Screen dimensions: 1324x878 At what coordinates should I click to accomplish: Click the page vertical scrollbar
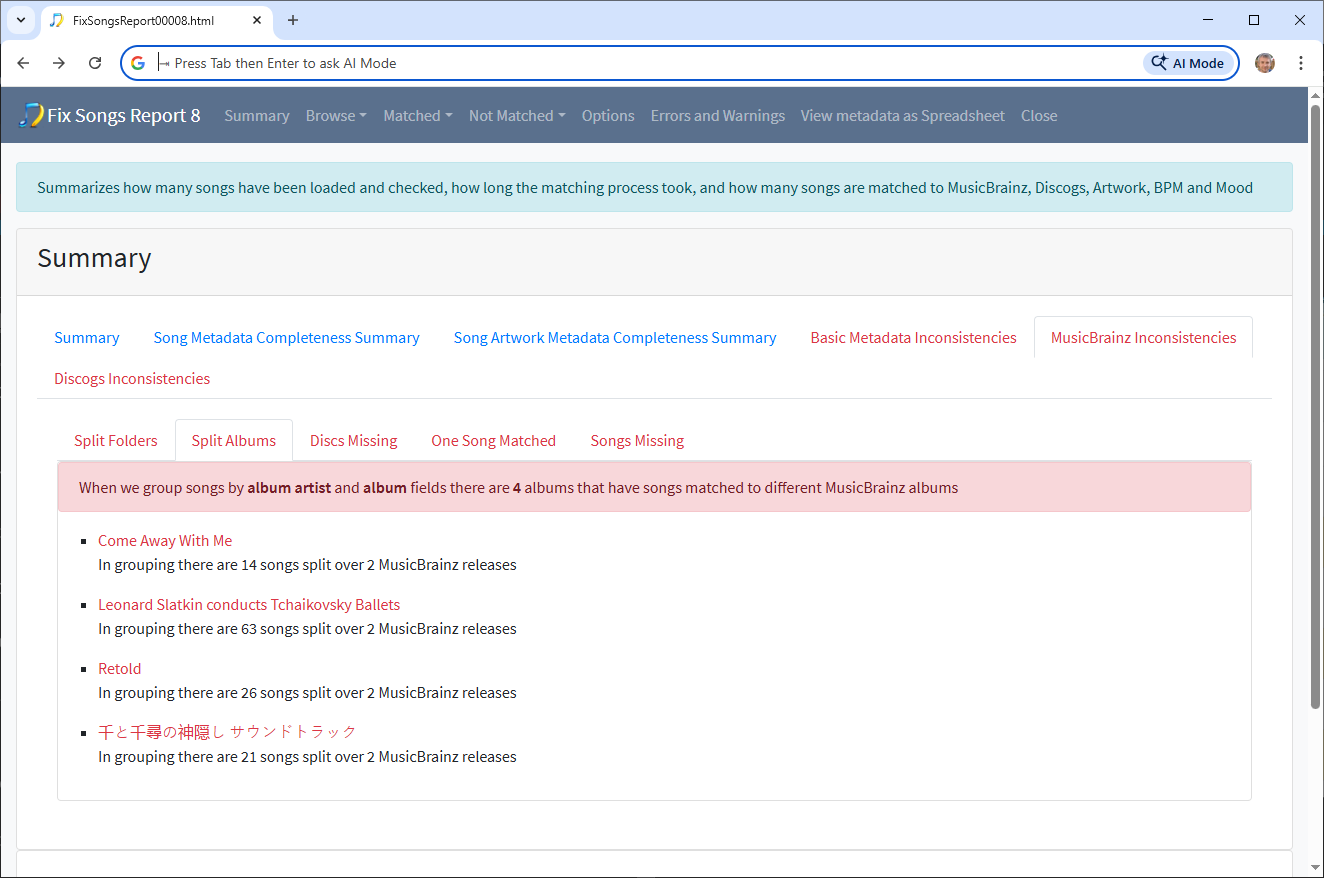point(1315,400)
